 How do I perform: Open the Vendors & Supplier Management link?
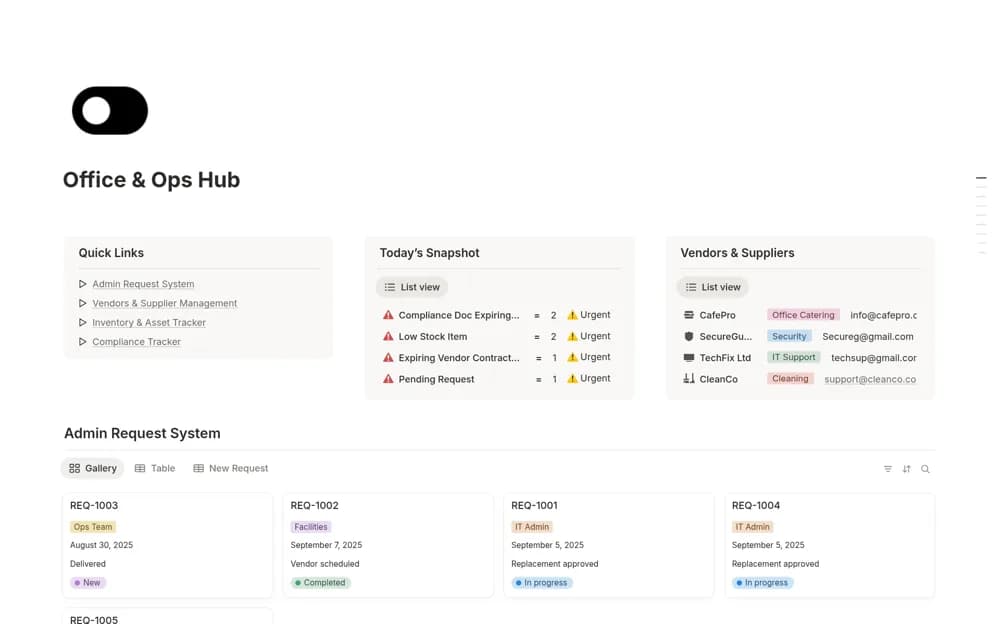pyautogui.click(x=165, y=303)
